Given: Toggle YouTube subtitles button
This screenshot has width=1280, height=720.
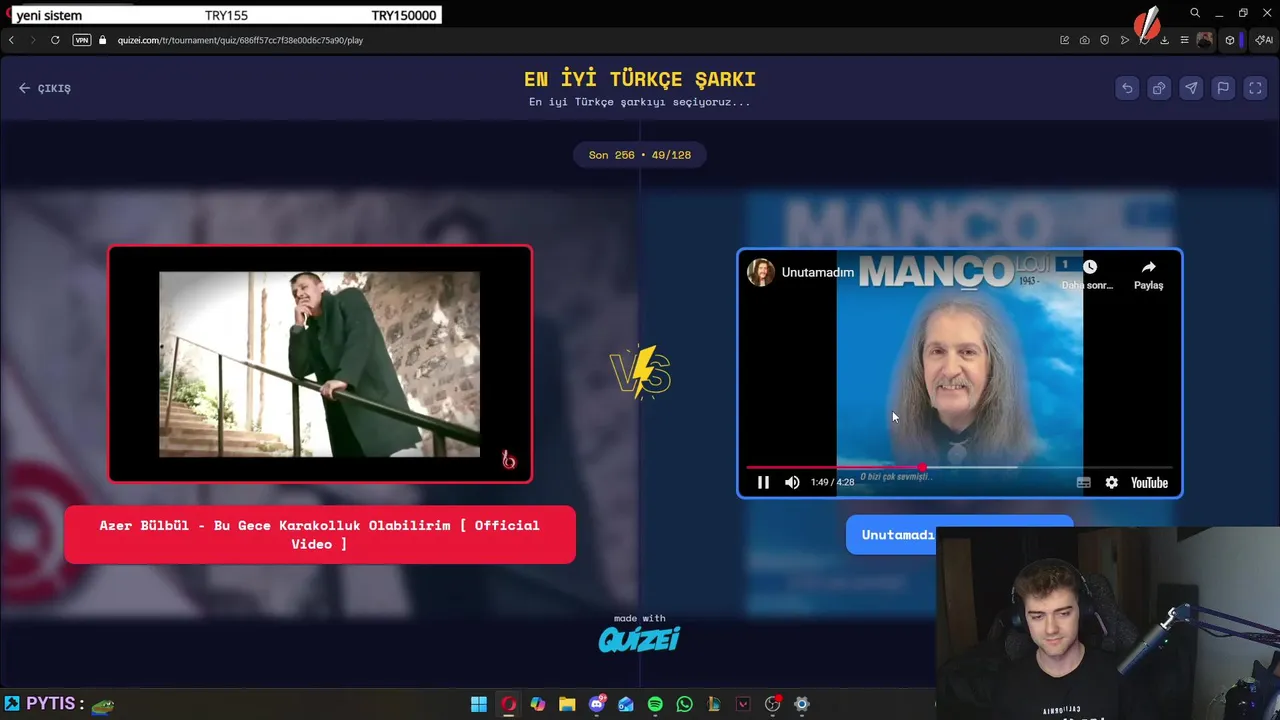Looking at the screenshot, I should point(1083,482).
